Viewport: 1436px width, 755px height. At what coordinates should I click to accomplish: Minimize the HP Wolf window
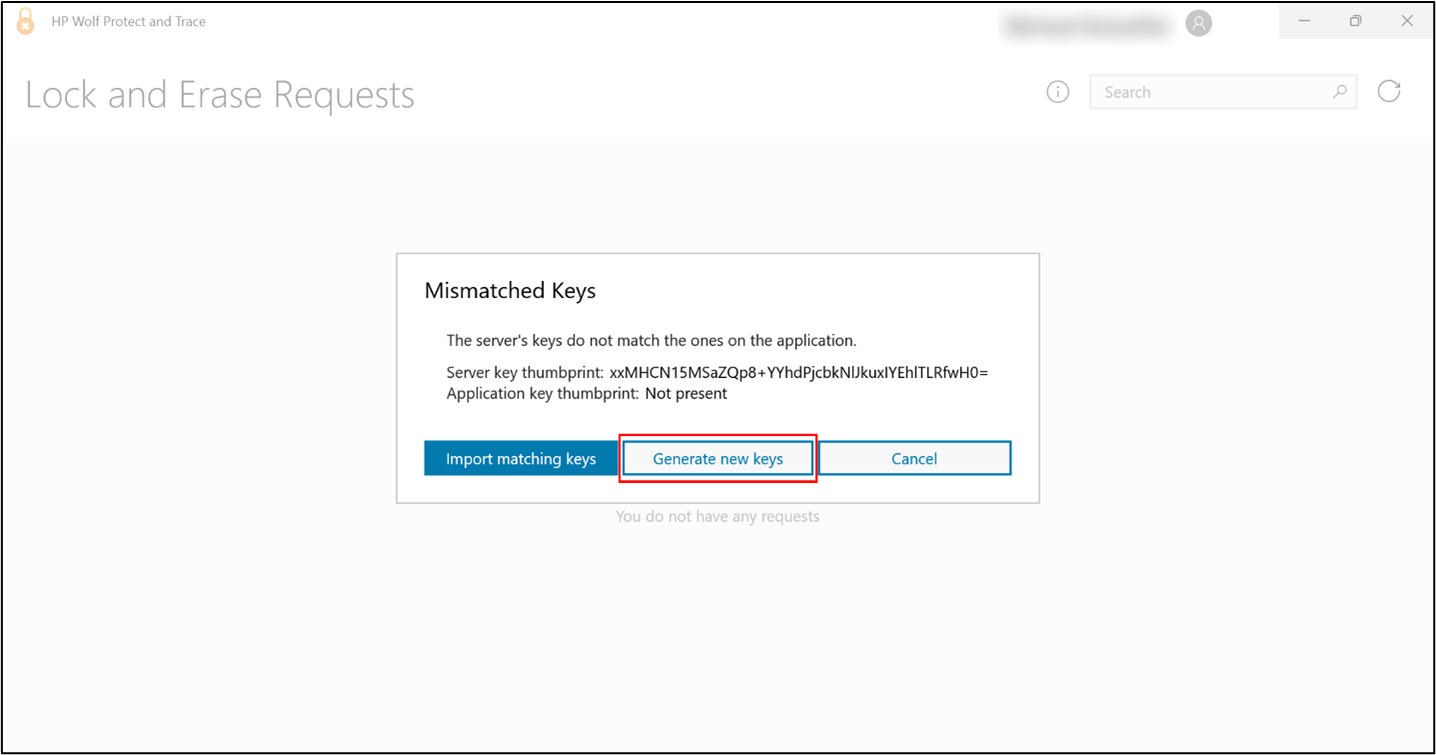pyautogui.click(x=1305, y=21)
